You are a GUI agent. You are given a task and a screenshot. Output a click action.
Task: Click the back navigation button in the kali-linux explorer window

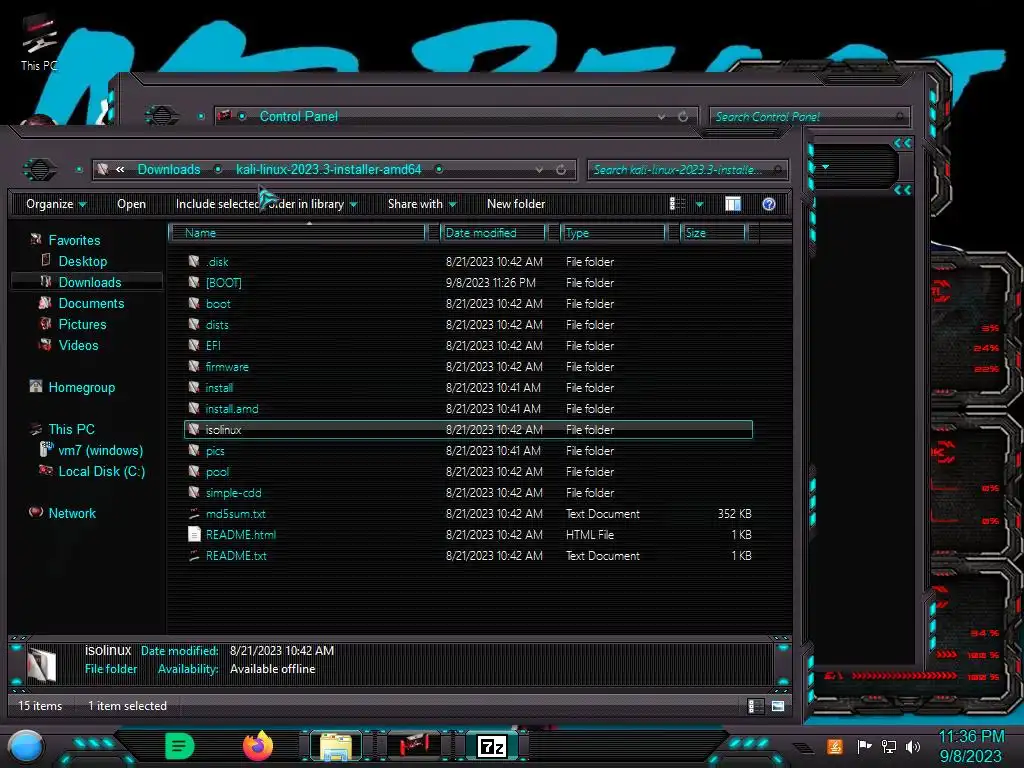(x=40, y=170)
